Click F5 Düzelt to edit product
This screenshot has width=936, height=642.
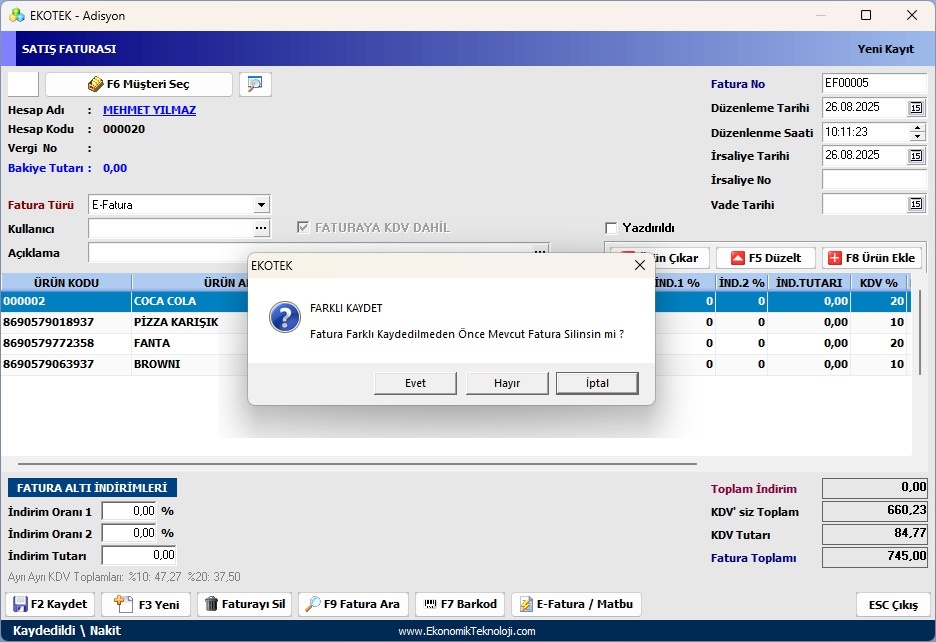tap(766, 258)
